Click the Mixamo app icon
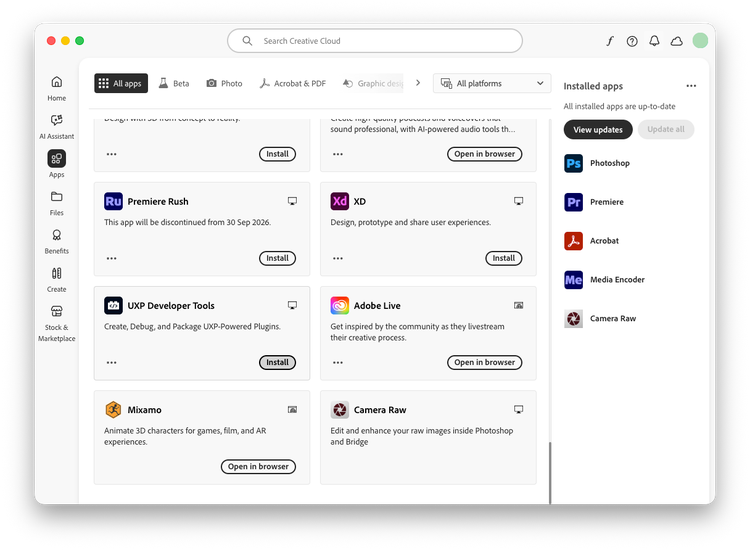The height and width of the screenshot is (550, 750). click(113, 410)
